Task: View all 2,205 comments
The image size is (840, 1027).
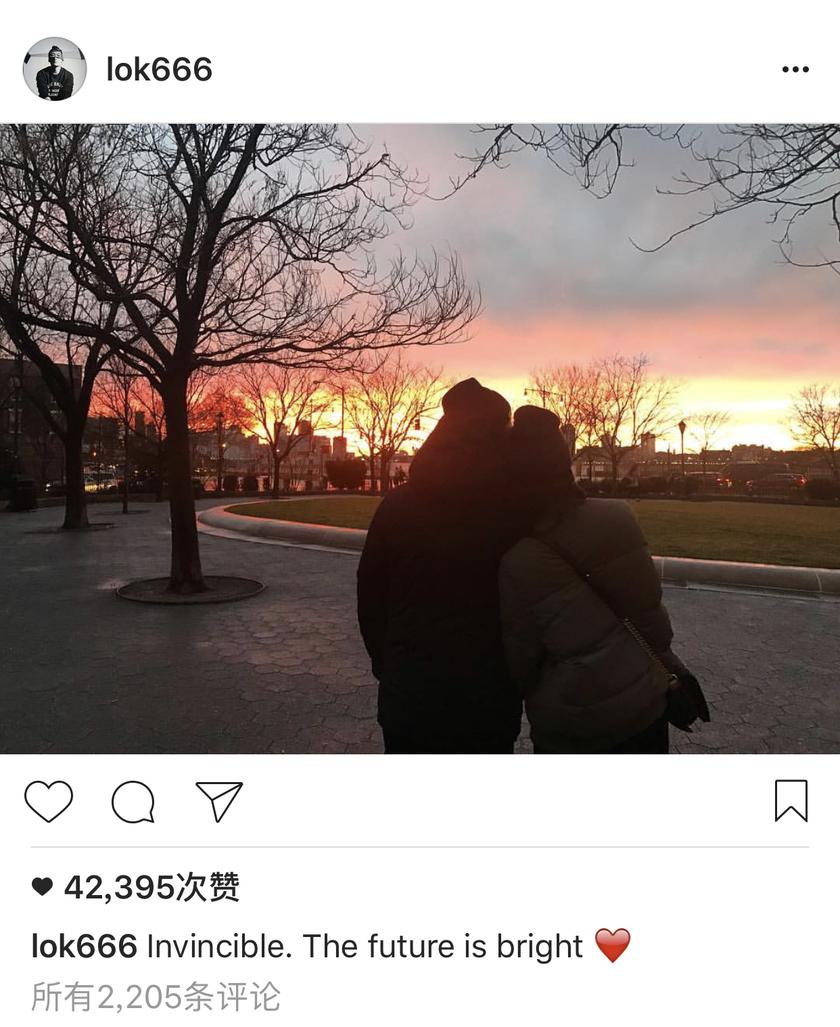Action: tap(156, 996)
